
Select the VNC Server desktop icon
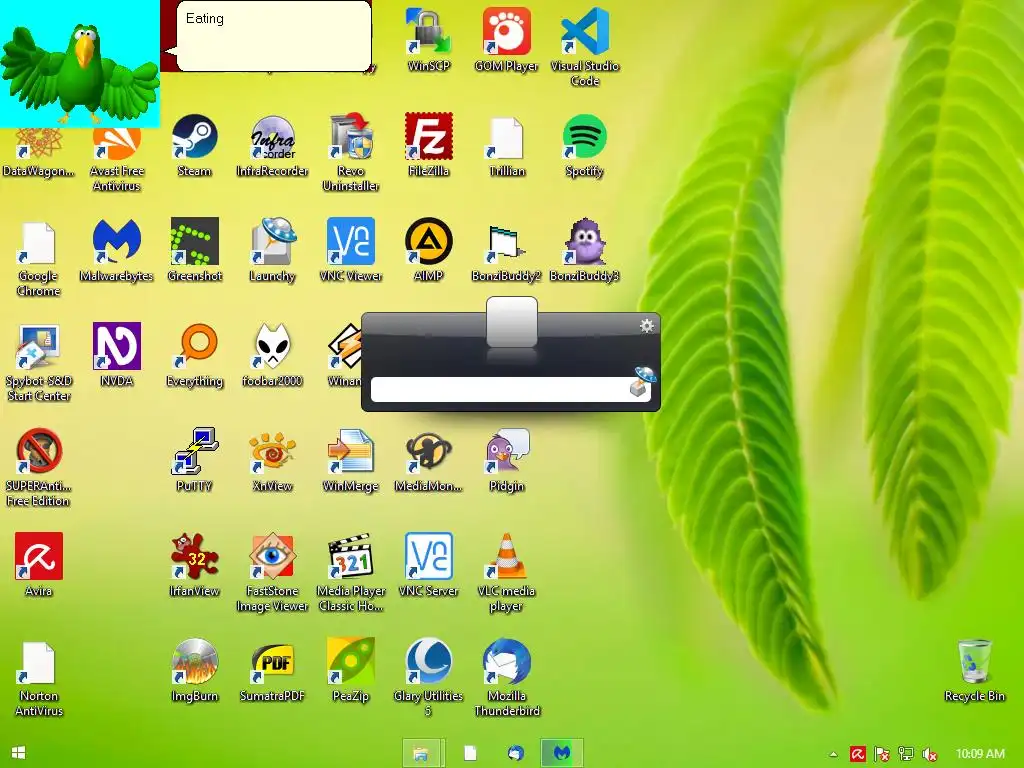pyautogui.click(x=428, y=565)
